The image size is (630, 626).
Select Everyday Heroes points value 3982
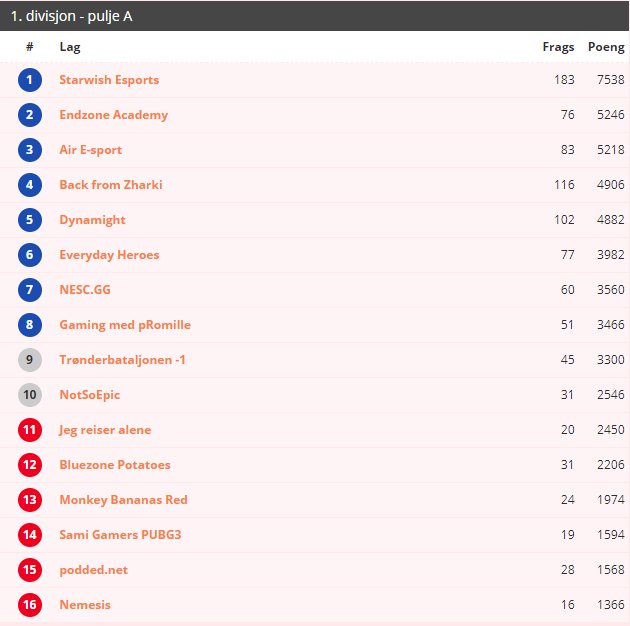[x=611, y=255]
